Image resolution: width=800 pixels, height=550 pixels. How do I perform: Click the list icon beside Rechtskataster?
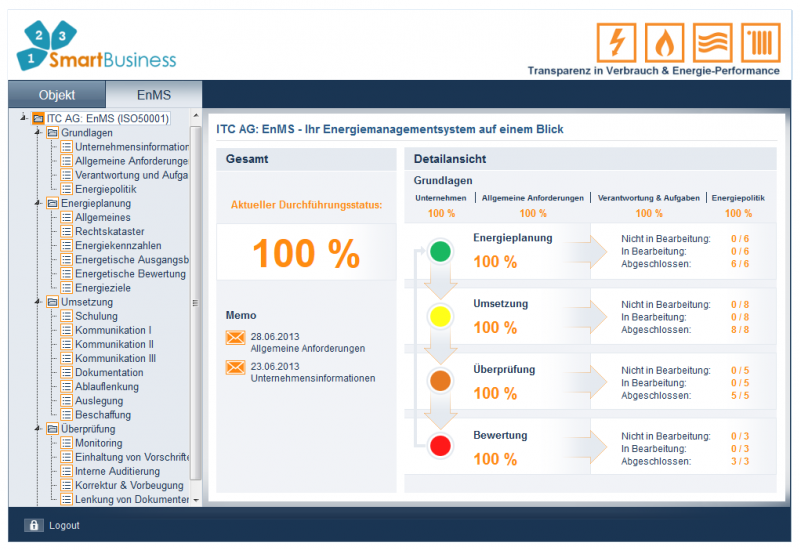click(66, 231)
